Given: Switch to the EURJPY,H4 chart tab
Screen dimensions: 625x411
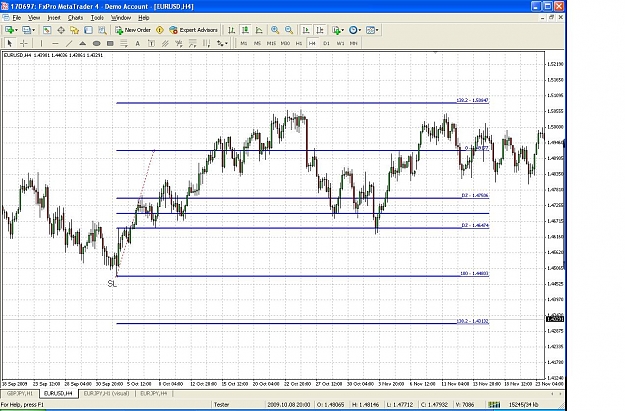Looking at the screenshot, I should pos(153,393).
